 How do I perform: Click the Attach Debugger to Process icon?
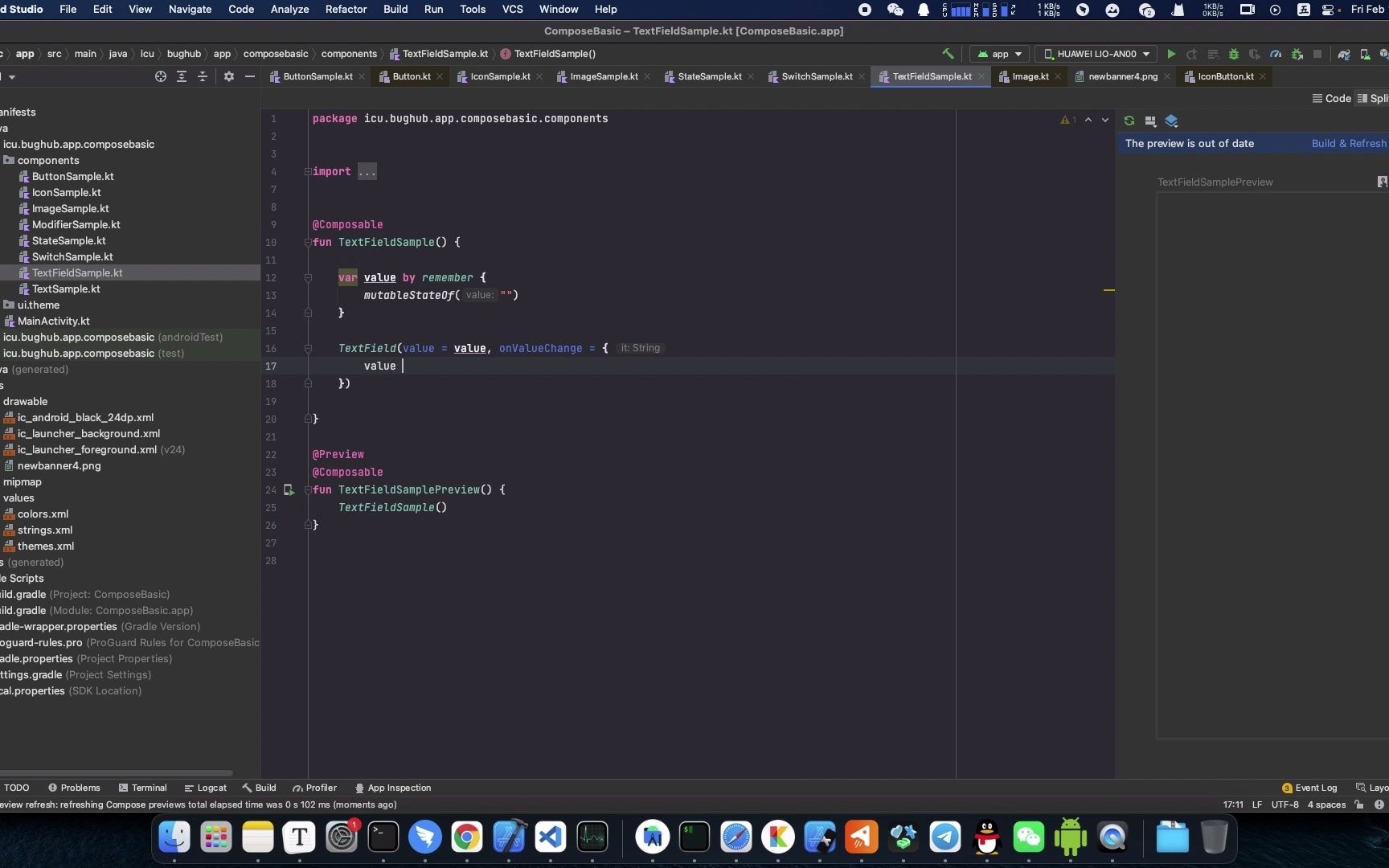pyautogui.click(x=1254, y=54)
